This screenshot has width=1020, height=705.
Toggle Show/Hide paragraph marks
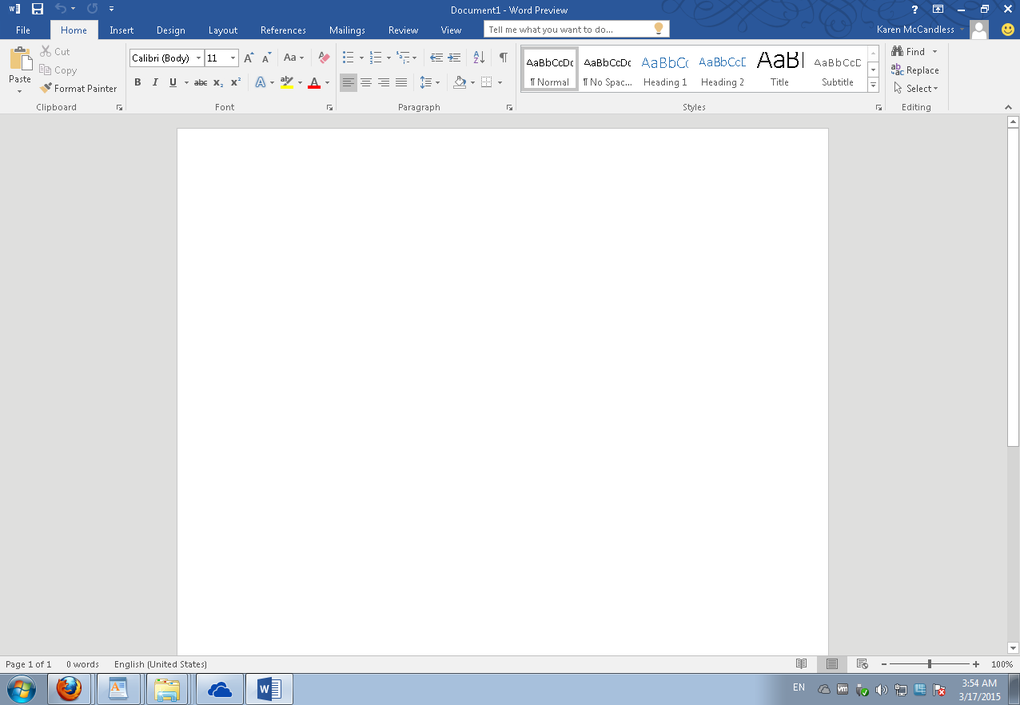coord(503,58)
